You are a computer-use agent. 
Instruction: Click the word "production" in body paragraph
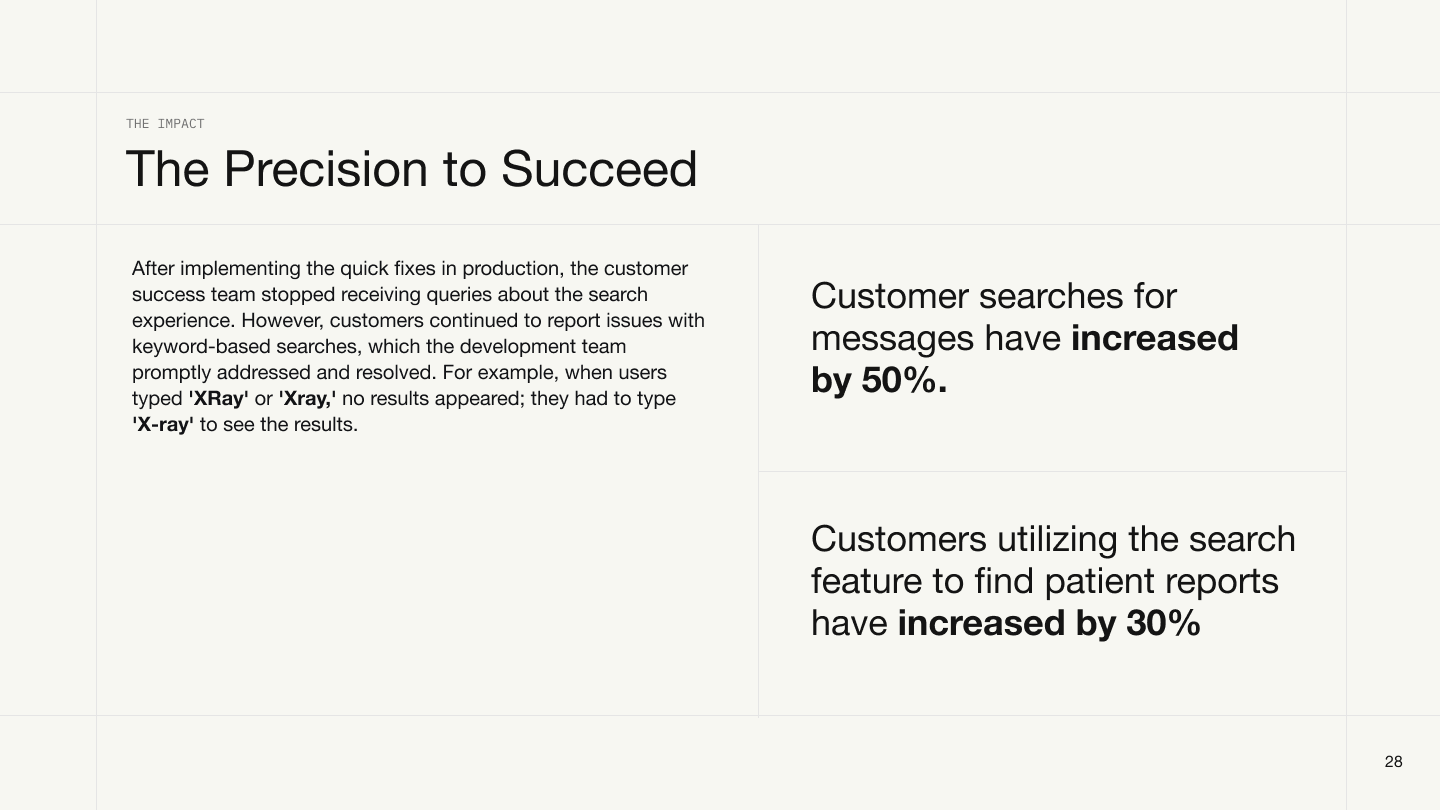click(510, 269)
